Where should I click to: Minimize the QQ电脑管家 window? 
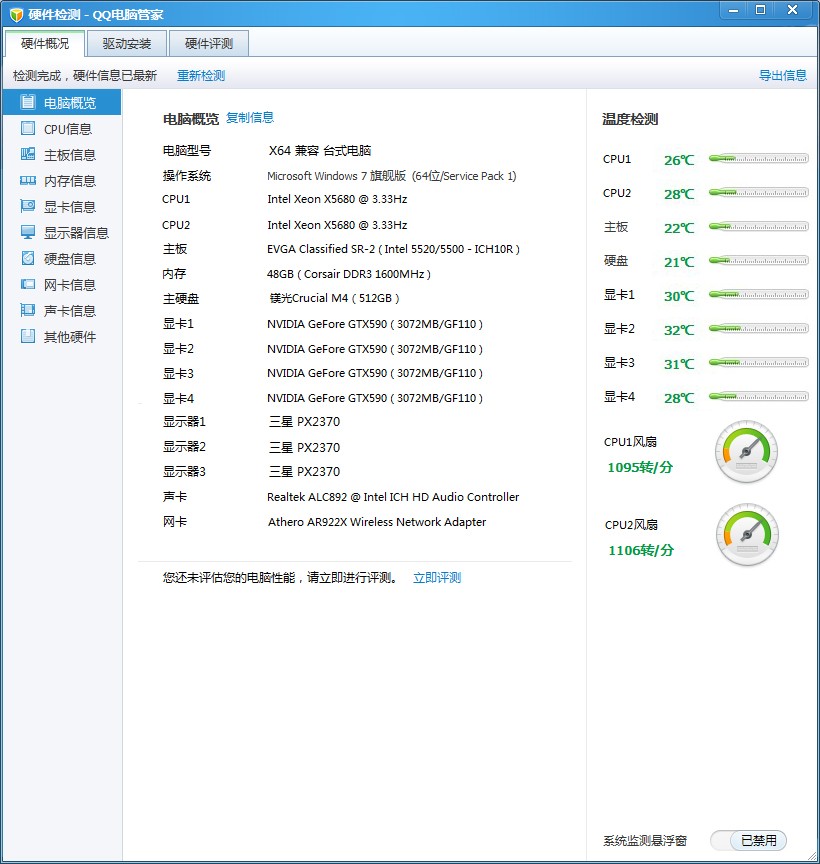[x=733, y=10]
